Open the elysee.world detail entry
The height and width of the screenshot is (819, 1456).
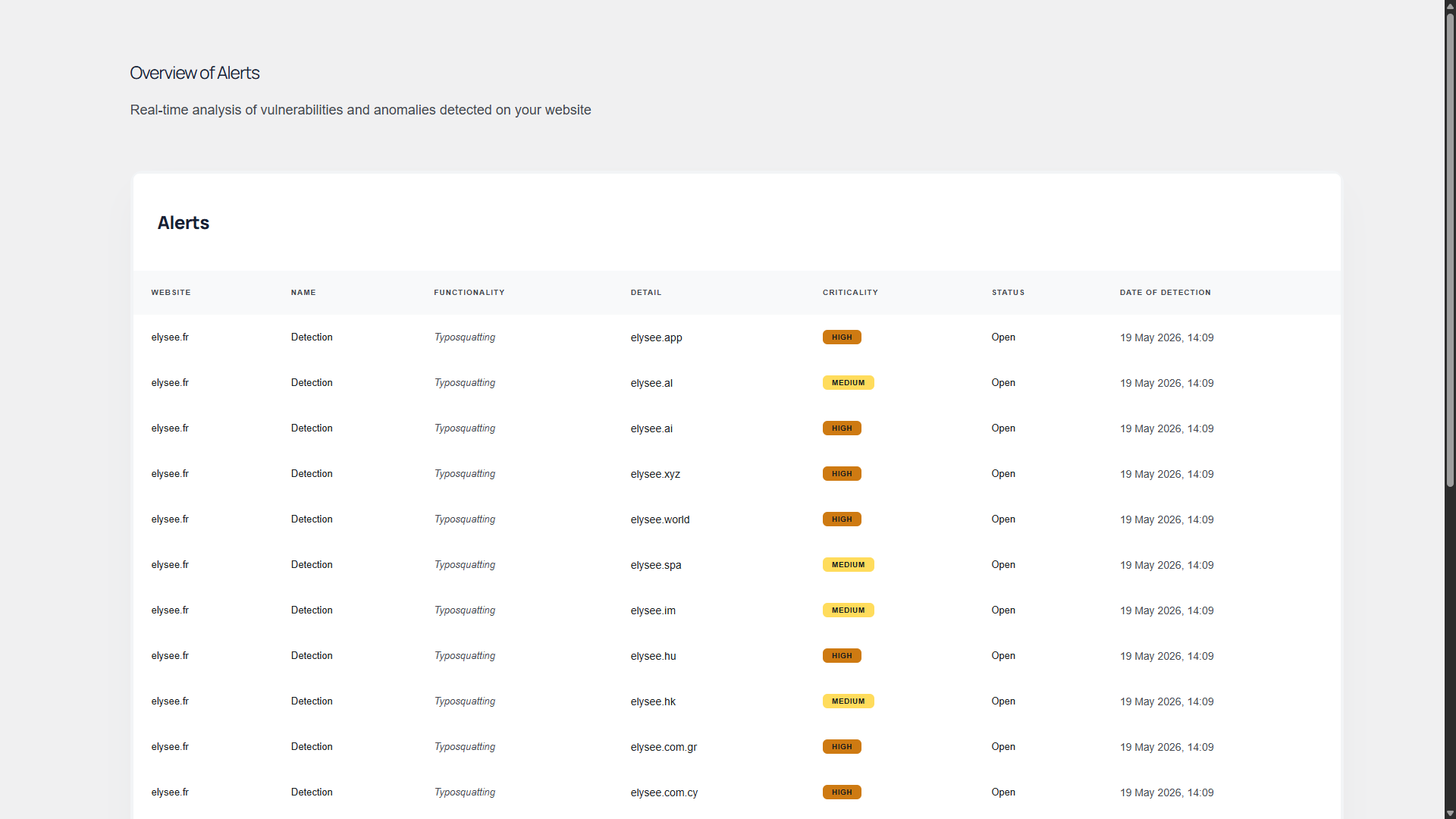point(660,519)
